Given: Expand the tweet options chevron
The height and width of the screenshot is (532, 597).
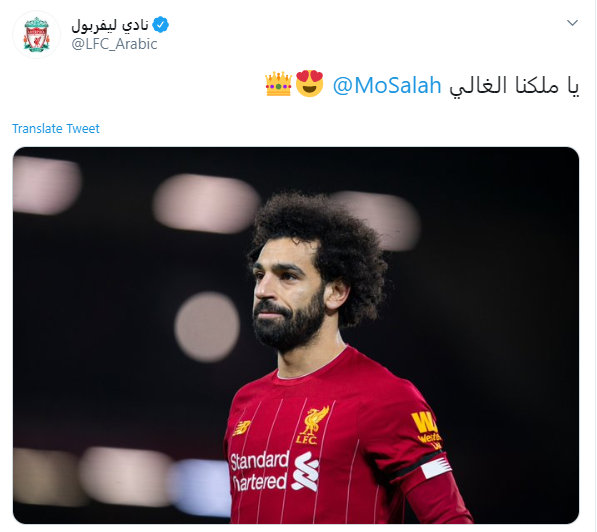Looking at the screenshot, I should [x=572, y=23].
